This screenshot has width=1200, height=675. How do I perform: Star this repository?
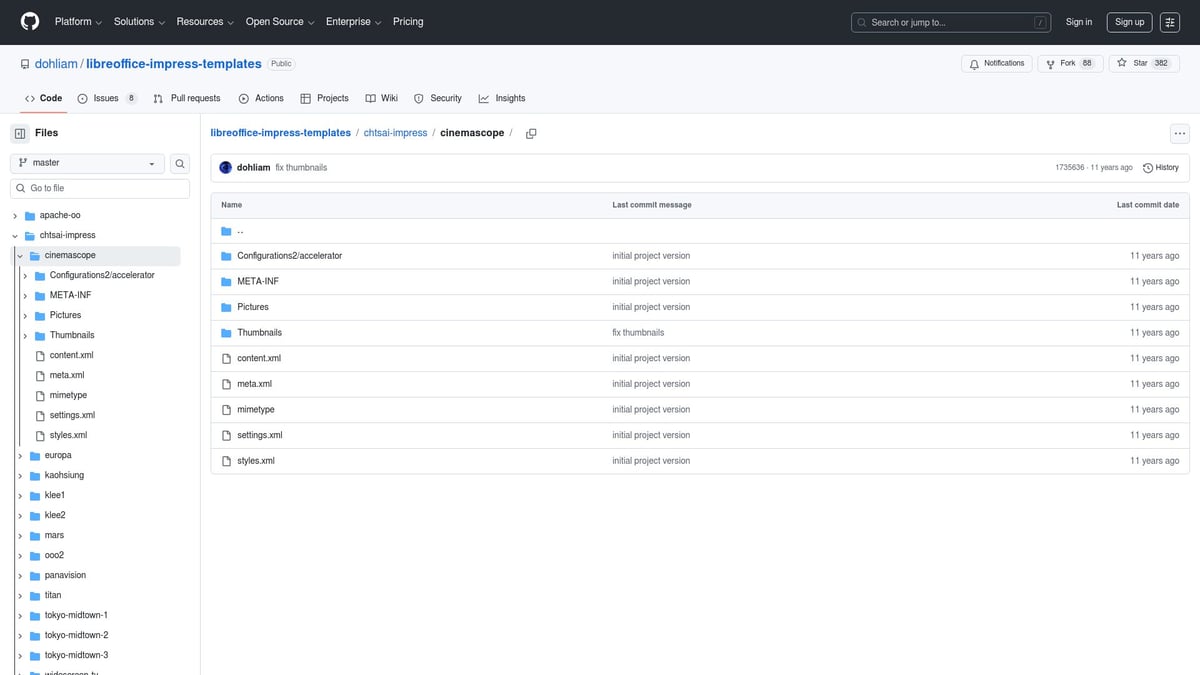[x=1142, y=63]
